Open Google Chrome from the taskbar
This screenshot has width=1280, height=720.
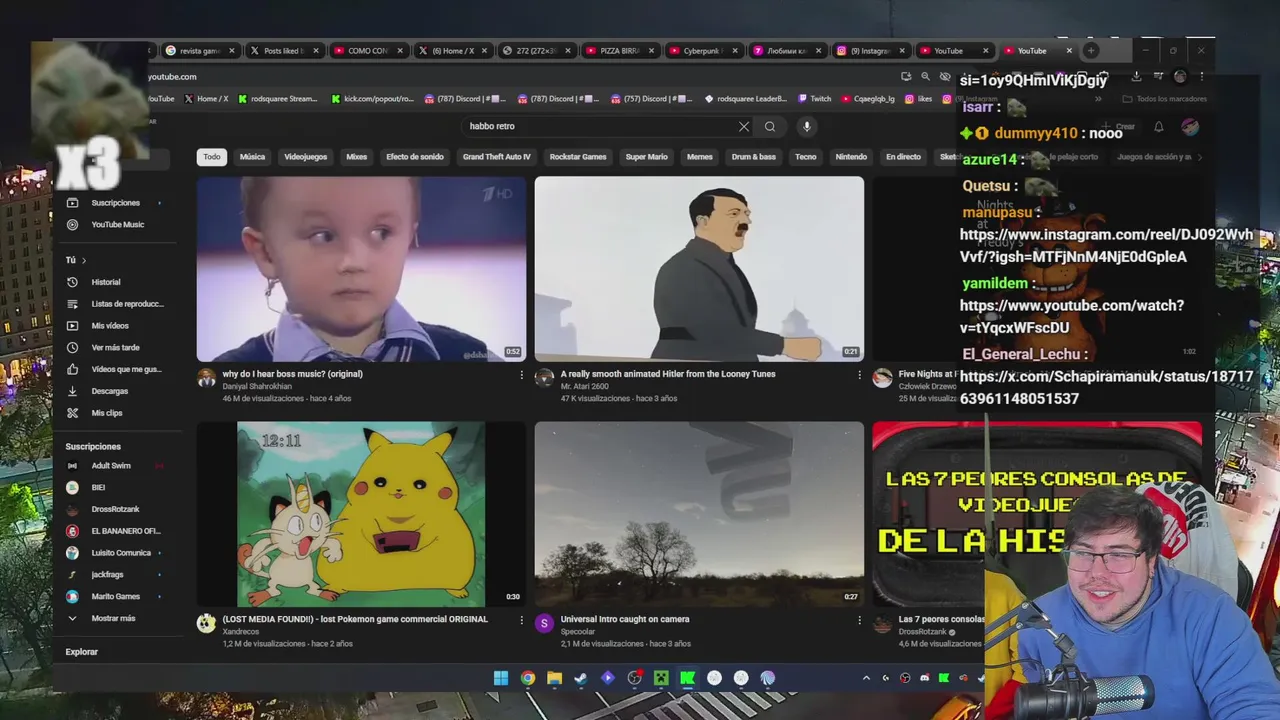tap(527, 678)
